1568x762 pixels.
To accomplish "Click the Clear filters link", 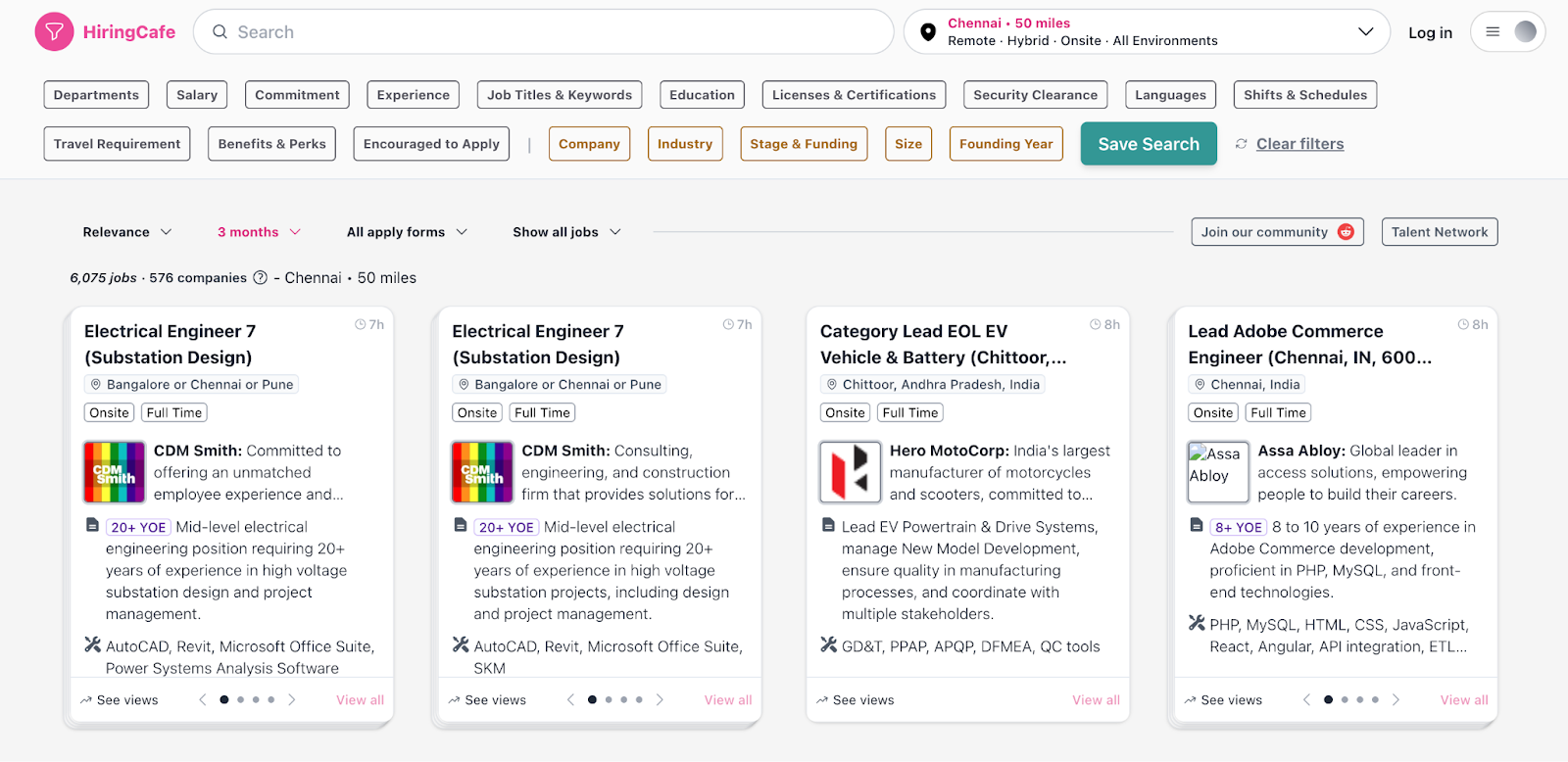I will (1300, 144).
